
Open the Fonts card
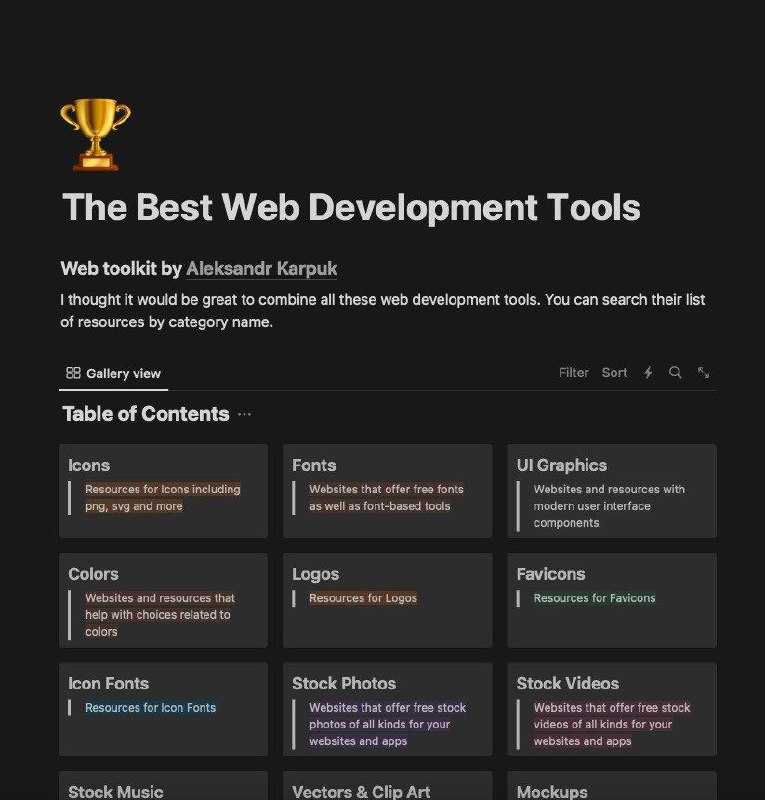[388, 491]
